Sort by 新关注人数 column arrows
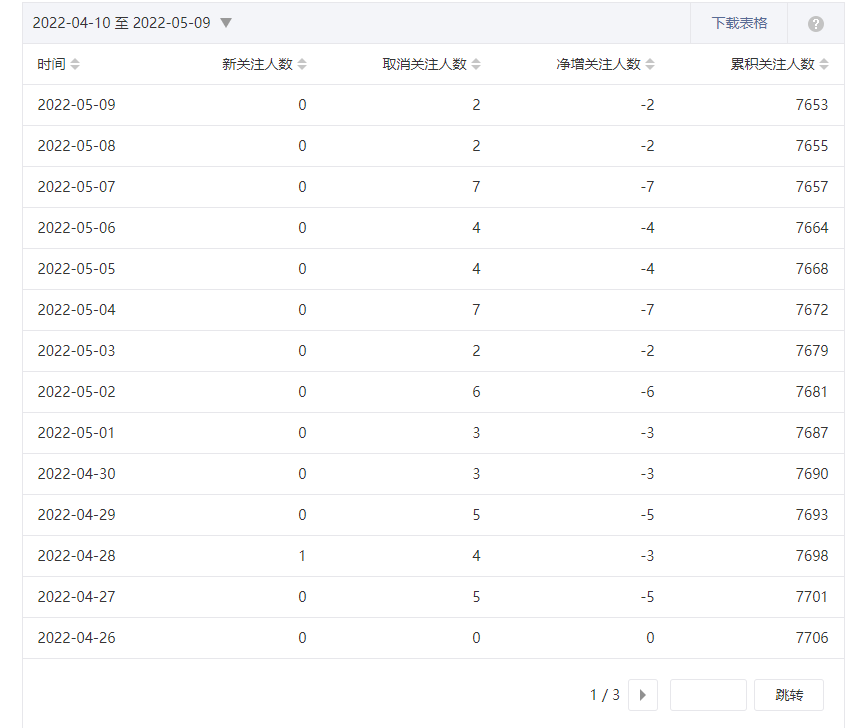This screenshot has height=728, width=865. tap(302, 64)
